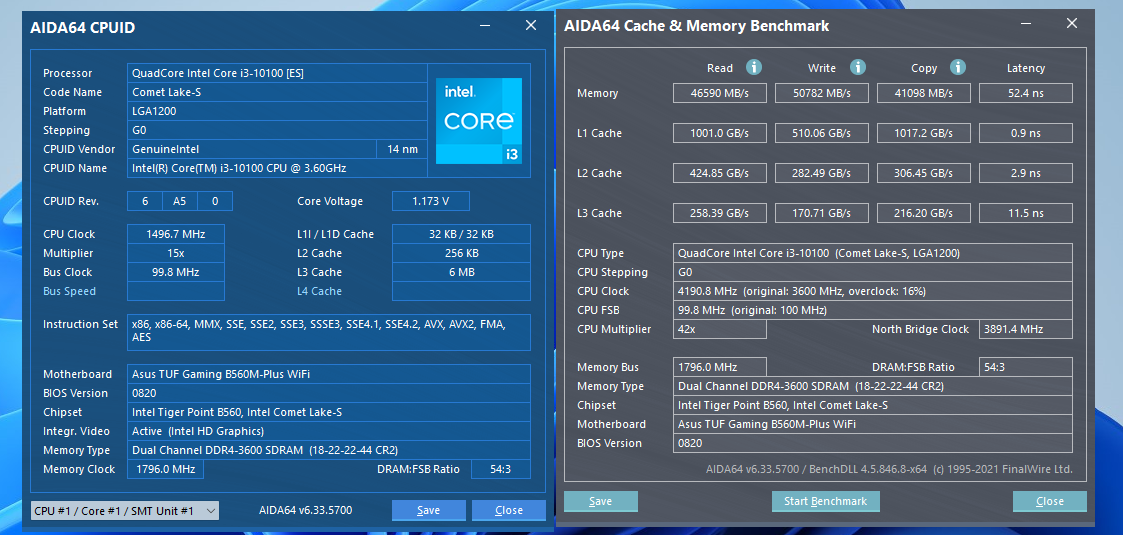Click the Memory Clock value 1796.0 MHz in CPUID
This screenshot has width=1123, height=535.
tap(165, 469)
